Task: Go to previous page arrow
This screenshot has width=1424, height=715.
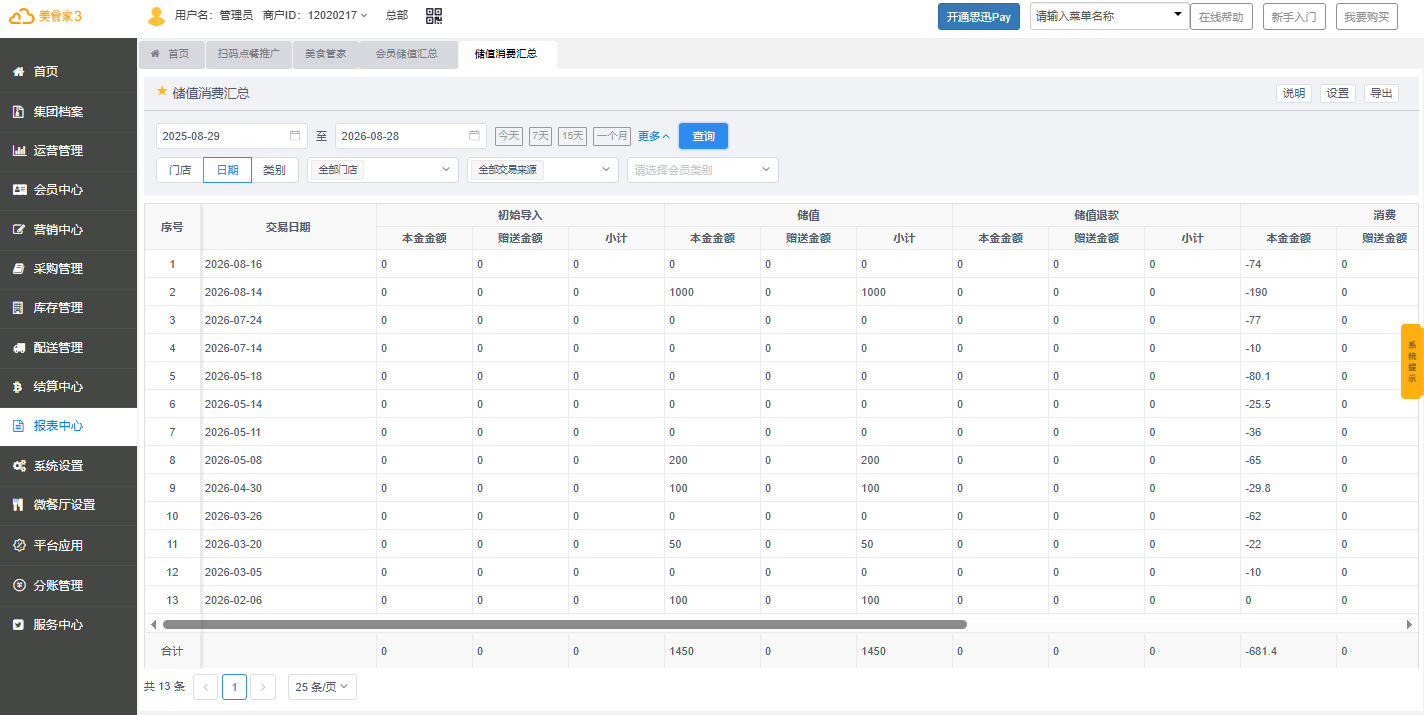Action: (206, 687)
